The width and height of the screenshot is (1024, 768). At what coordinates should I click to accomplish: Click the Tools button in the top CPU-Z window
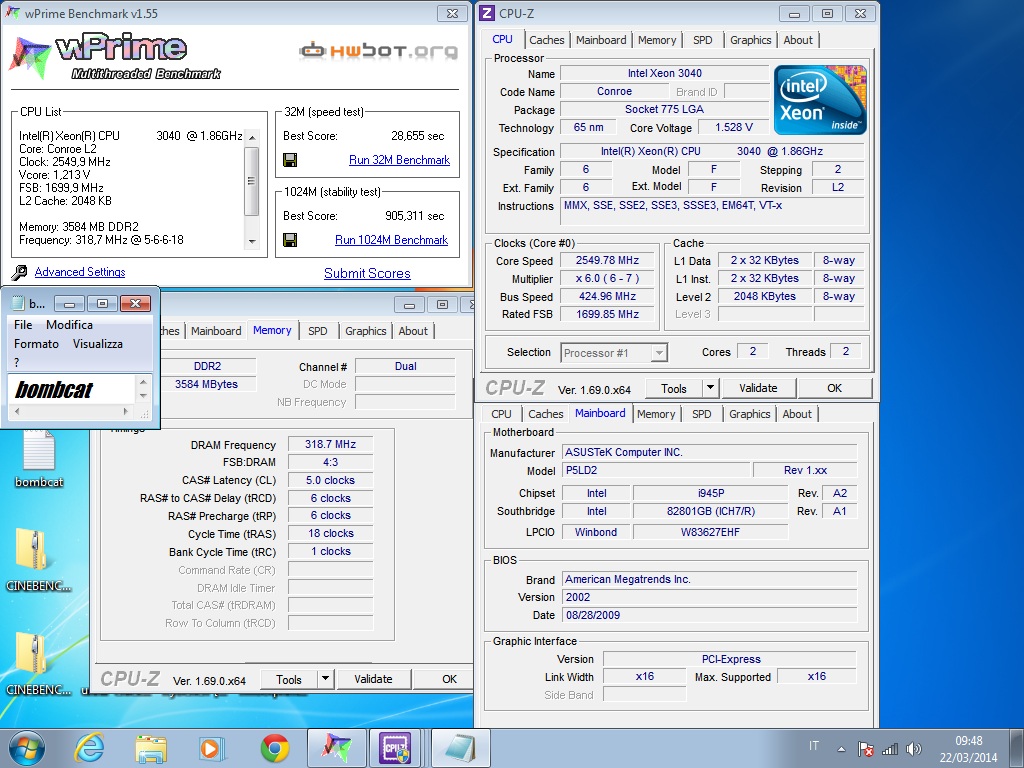(x=673, y=388)
